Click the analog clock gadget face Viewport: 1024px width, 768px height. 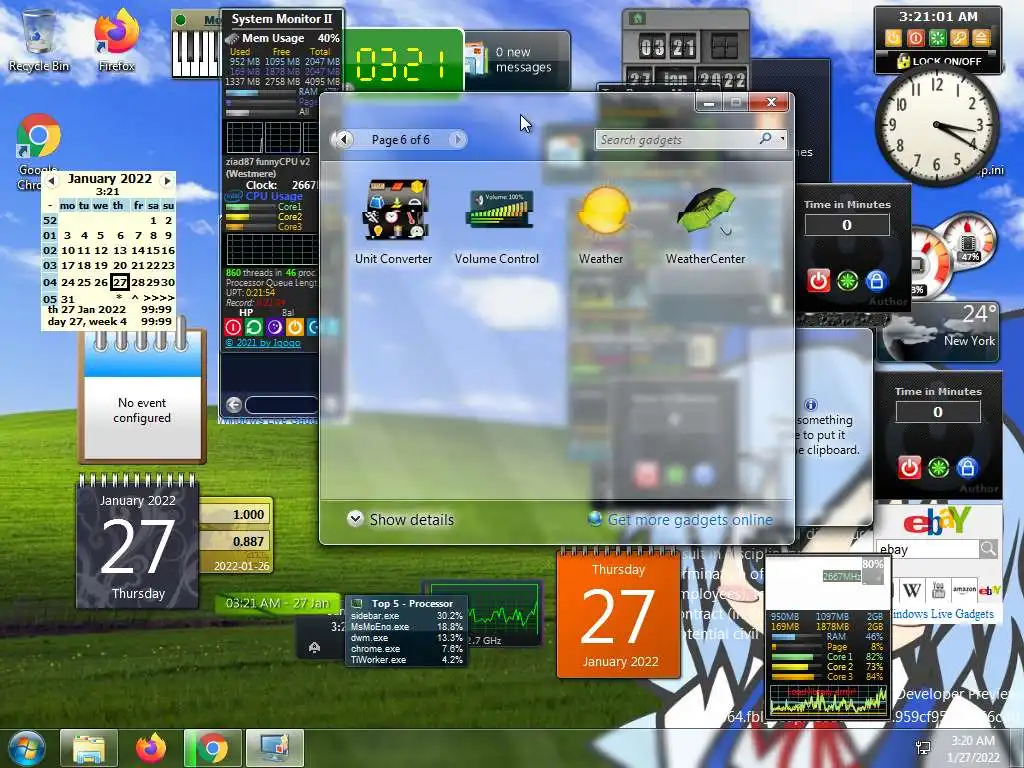pos(936,124)
